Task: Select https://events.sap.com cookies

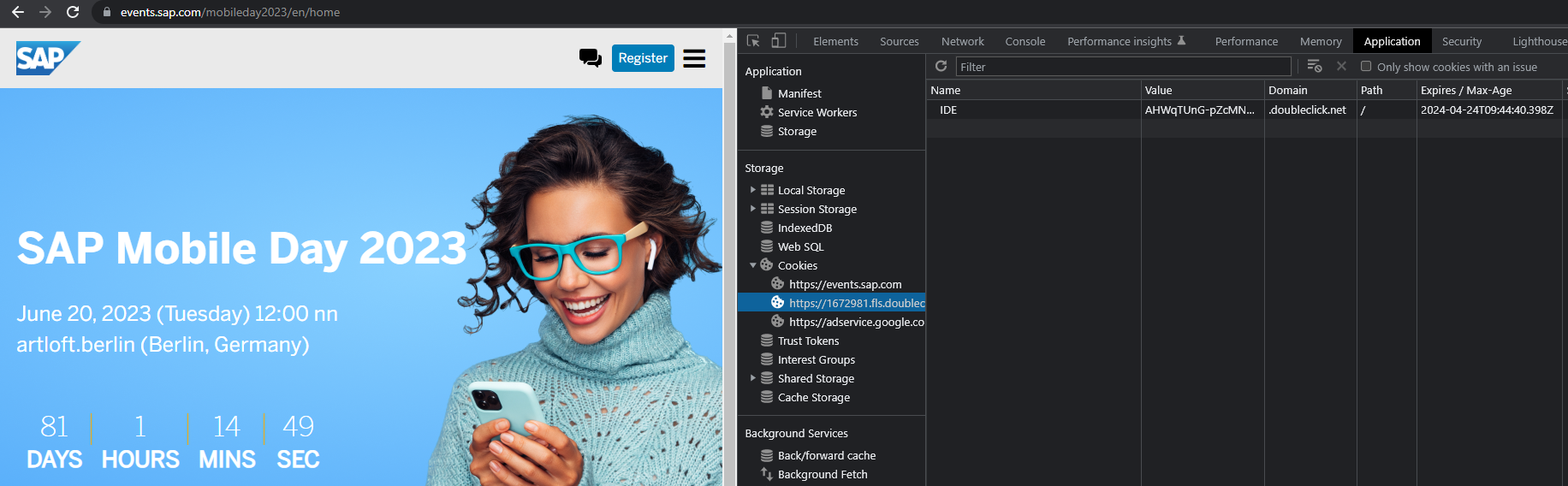Action: (x=845, y=284)
